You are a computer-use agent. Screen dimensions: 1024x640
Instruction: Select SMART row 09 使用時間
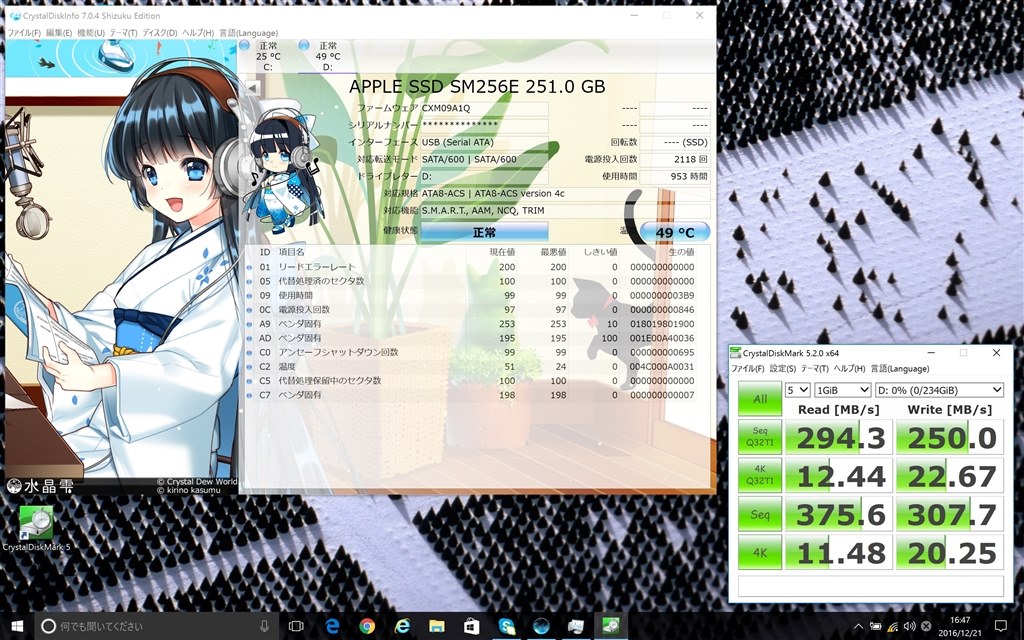tap(470, 295)
